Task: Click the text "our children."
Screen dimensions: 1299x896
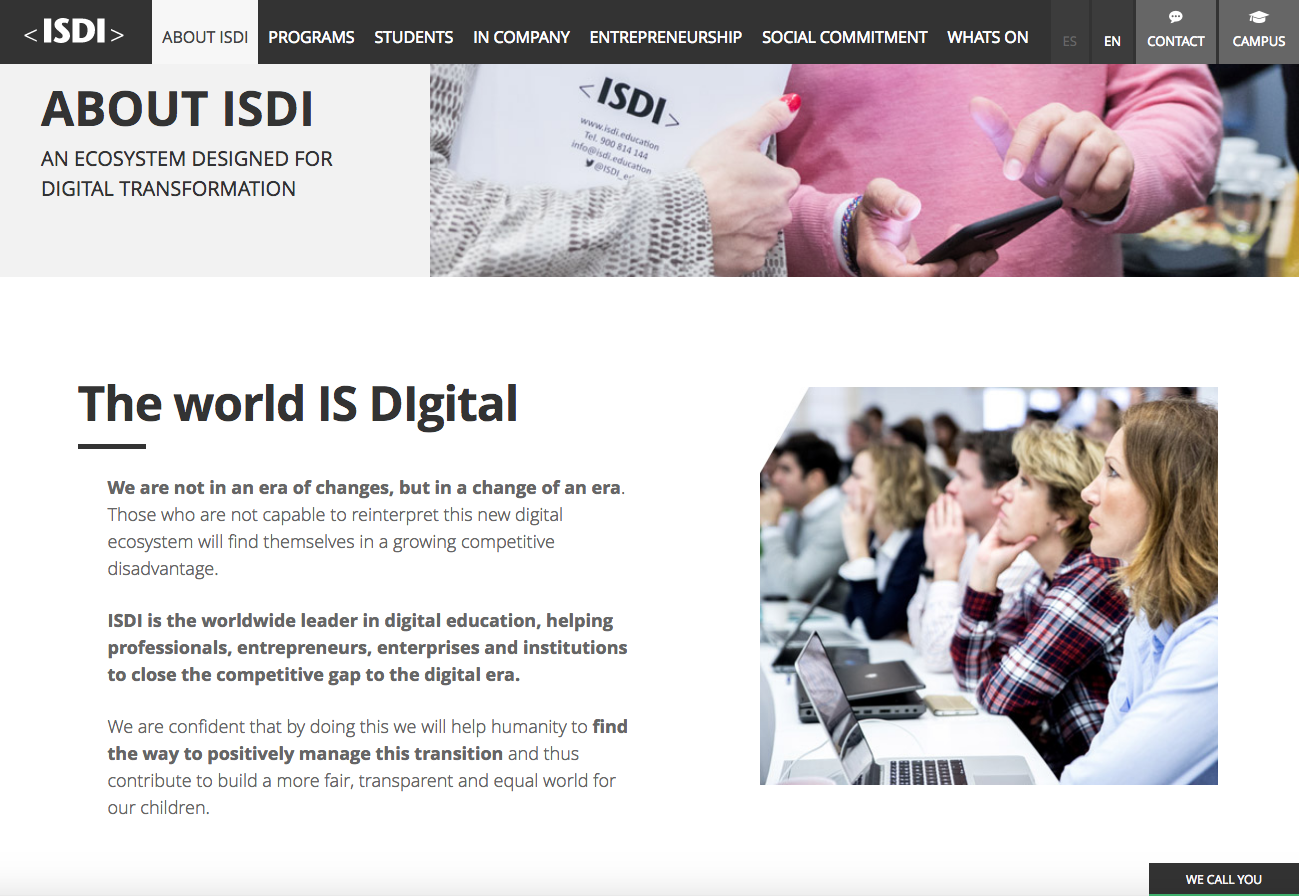Action: [159, 807]
